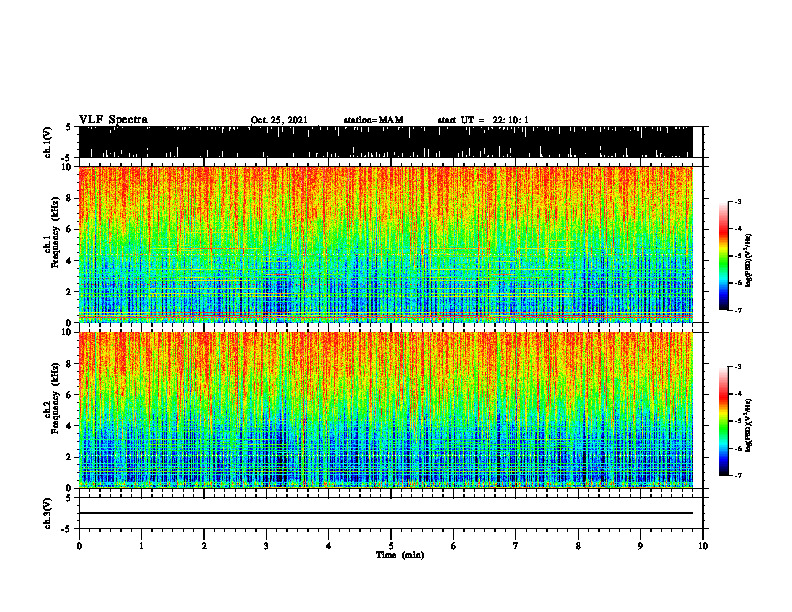Click the time axis tick label "5"

point(391,546)
